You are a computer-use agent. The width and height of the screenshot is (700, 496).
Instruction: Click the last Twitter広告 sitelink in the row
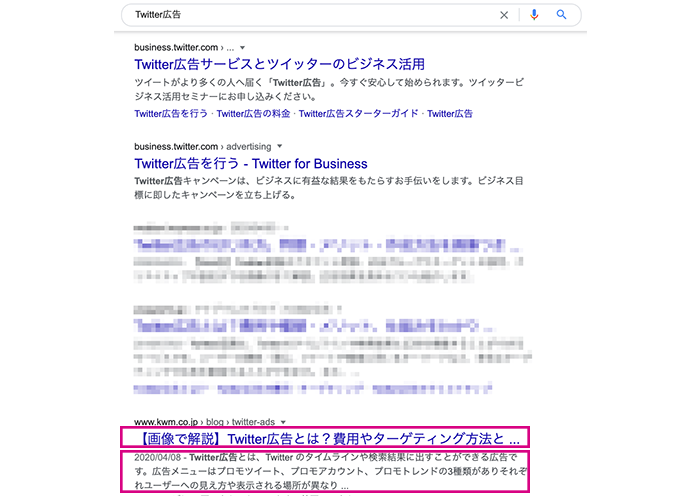(450, 114)
